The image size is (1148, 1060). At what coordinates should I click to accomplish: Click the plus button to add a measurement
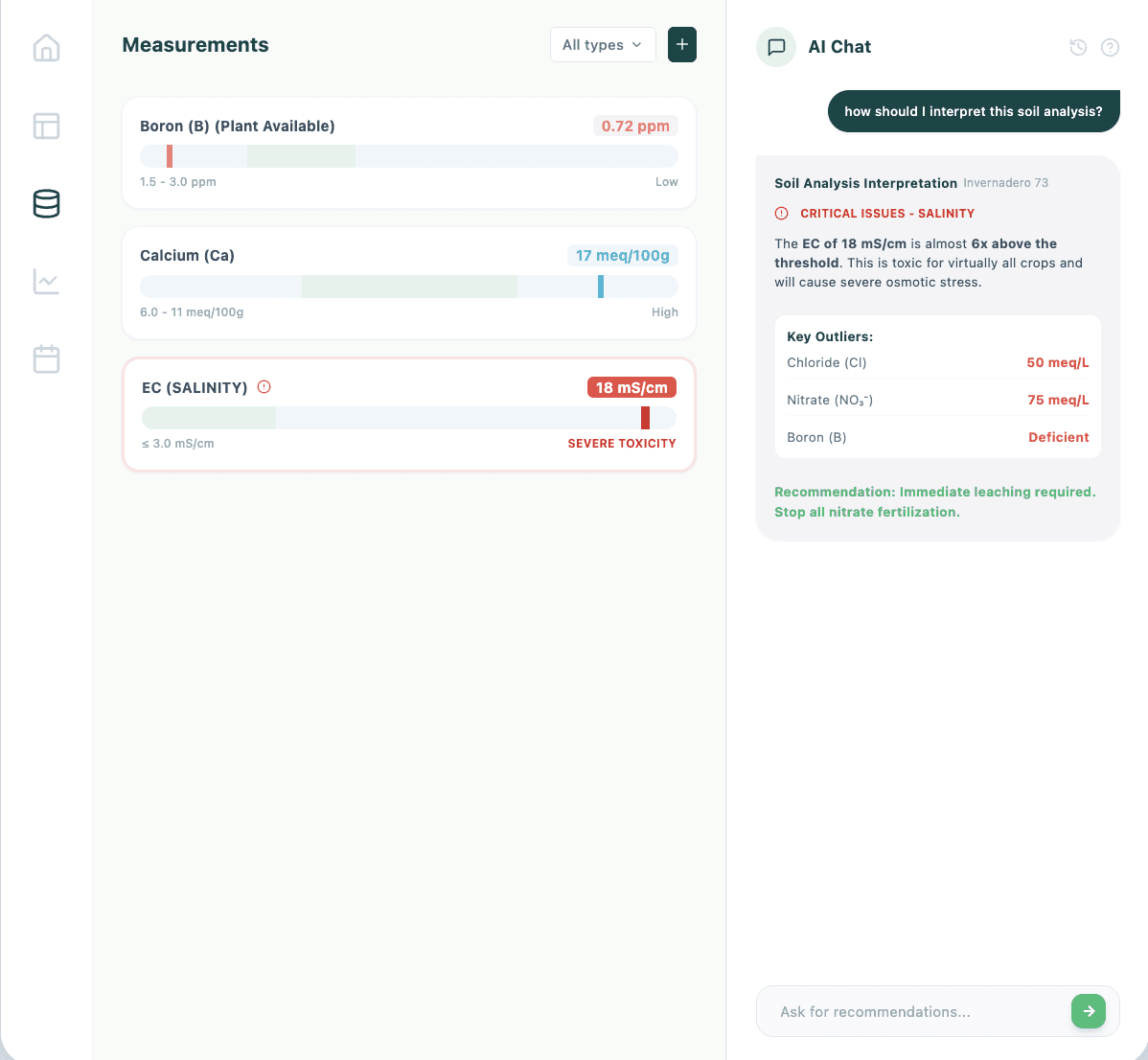point(681,44)
